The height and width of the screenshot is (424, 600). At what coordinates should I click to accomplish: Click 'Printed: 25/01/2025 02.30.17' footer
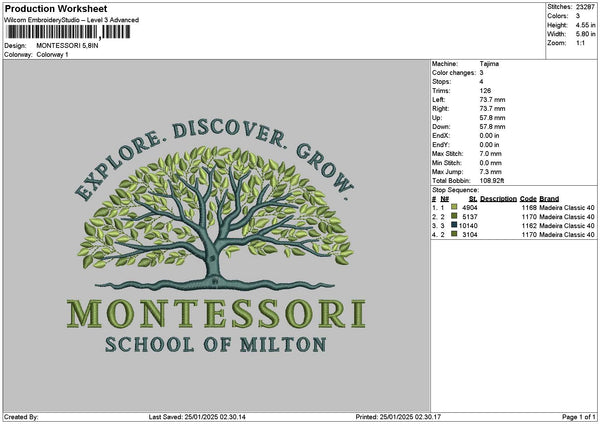(x=398, y=417)
